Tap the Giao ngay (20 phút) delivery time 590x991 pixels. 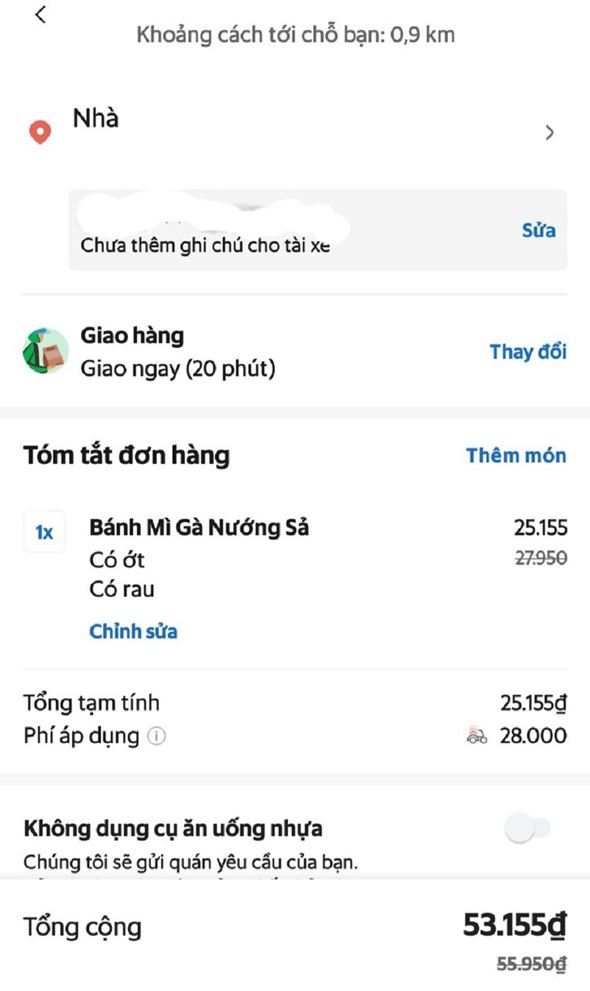pyautogui.click(x=178, y=368)
